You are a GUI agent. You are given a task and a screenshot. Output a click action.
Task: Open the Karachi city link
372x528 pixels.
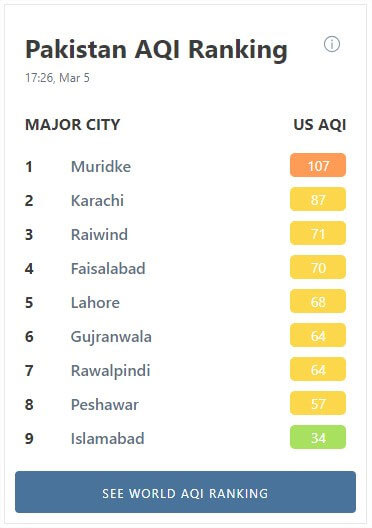(x=97, y=200)
